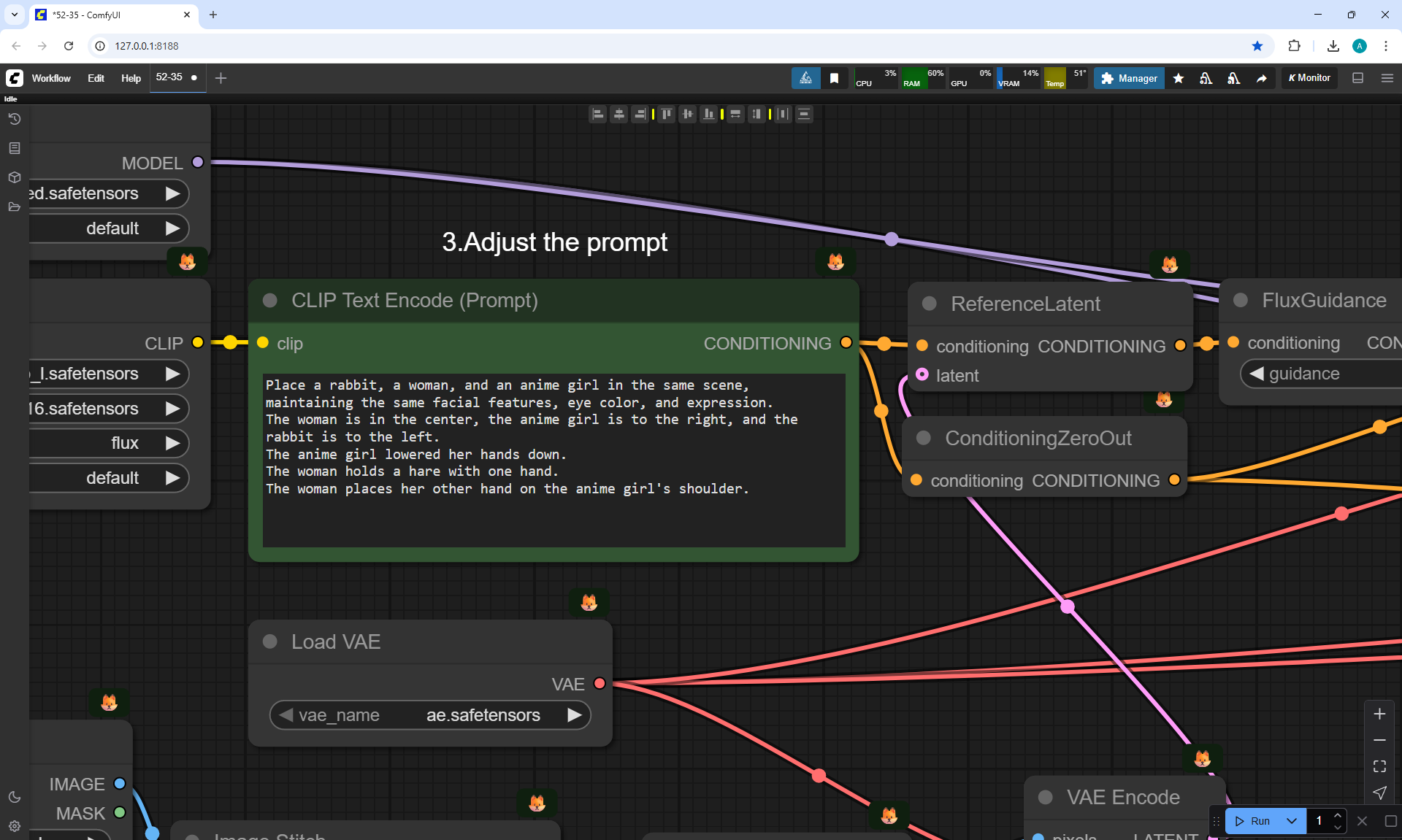Screen dimensions: 1402x840
Task: Click the align nodes bottom icon
Action: point(708,114)
